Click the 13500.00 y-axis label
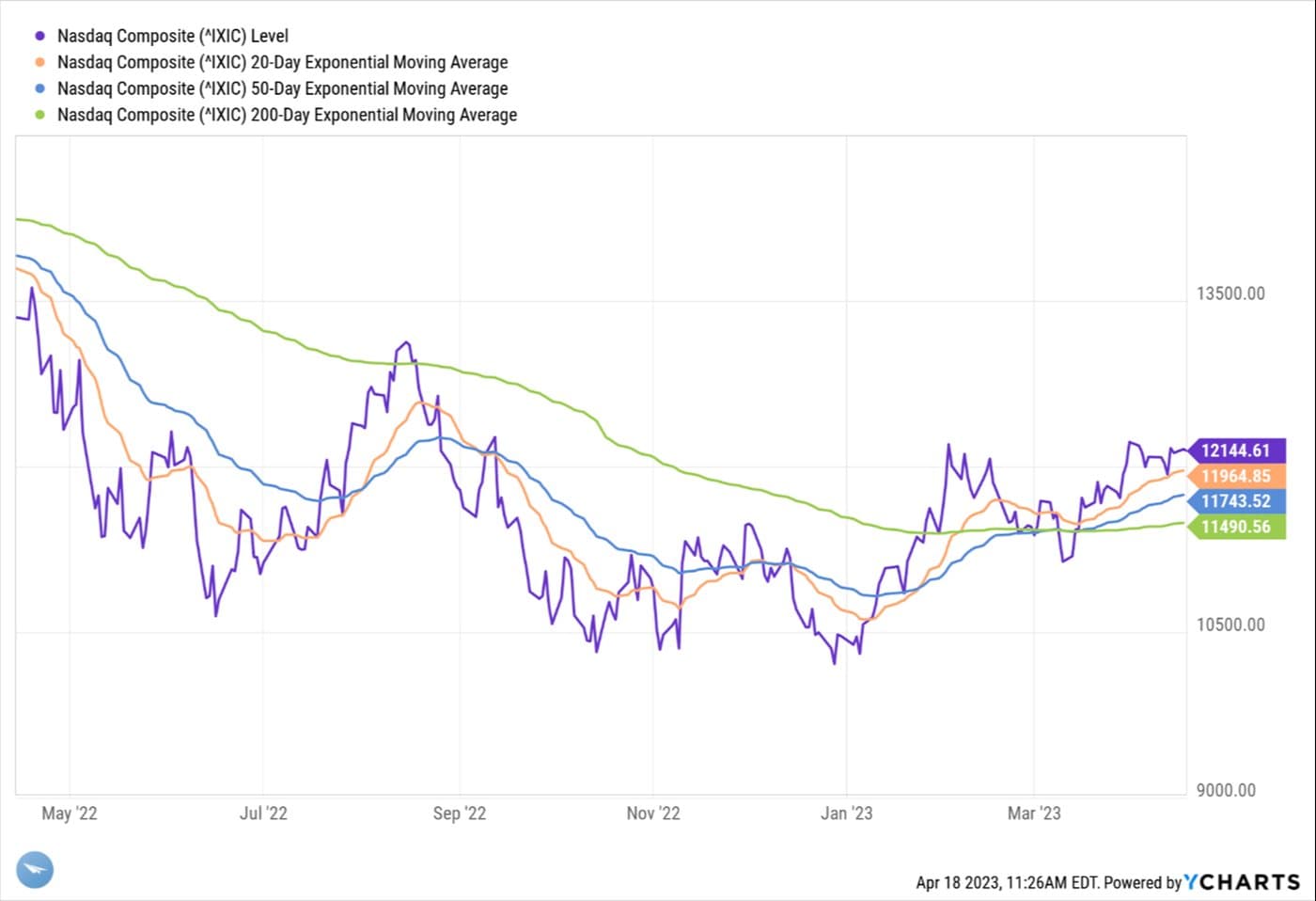1316x901 pixels. coord(1230,293)
